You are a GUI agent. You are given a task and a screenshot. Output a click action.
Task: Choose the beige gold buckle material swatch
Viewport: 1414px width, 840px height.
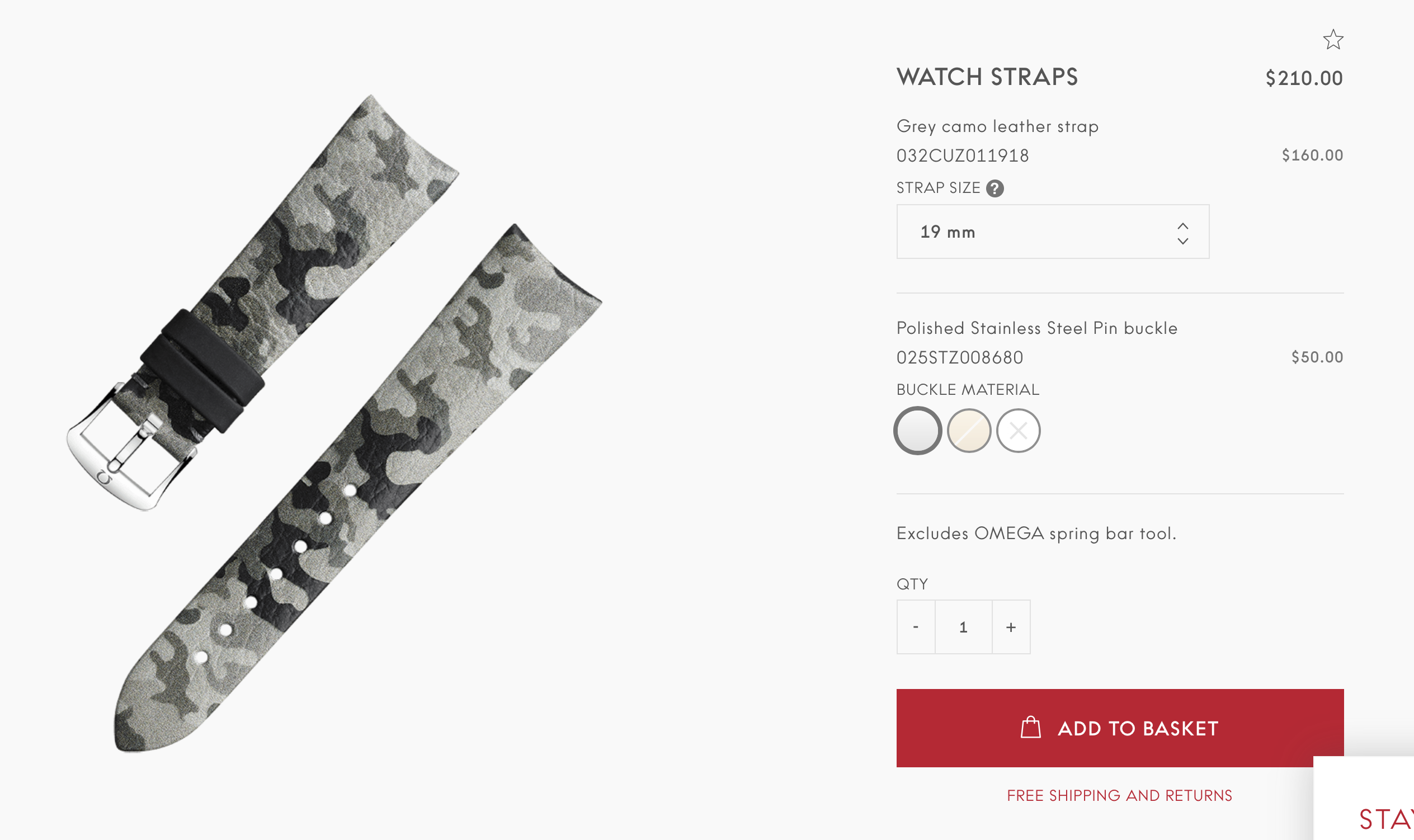point(969,431)
